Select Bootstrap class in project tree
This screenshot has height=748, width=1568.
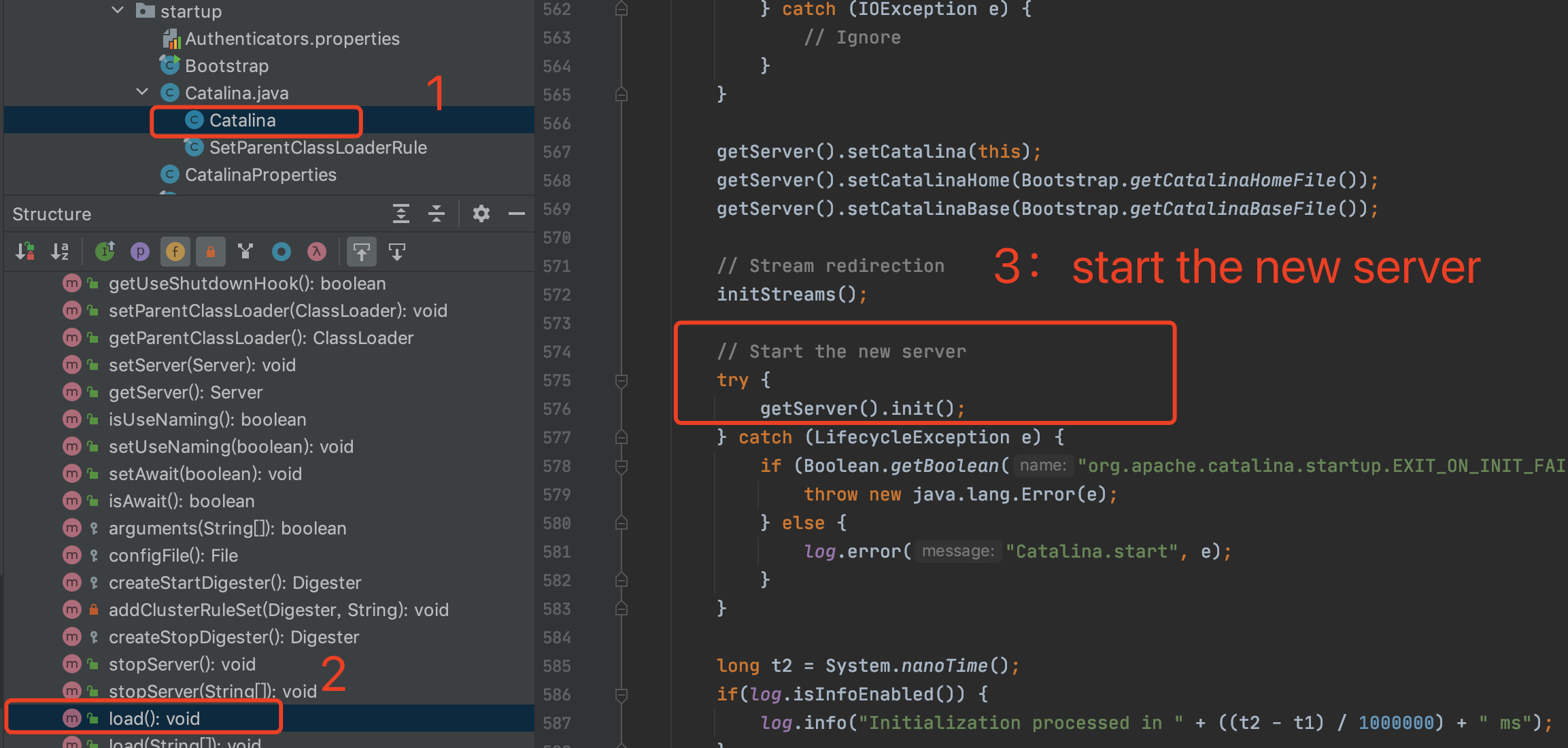[226, 66]
